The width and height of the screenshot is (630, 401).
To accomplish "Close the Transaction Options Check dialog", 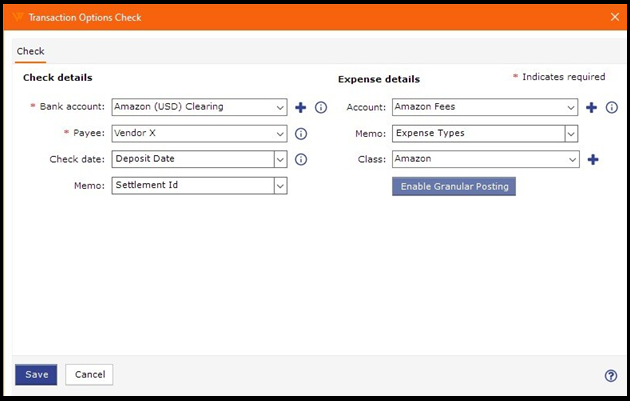I will click(614, 17).
